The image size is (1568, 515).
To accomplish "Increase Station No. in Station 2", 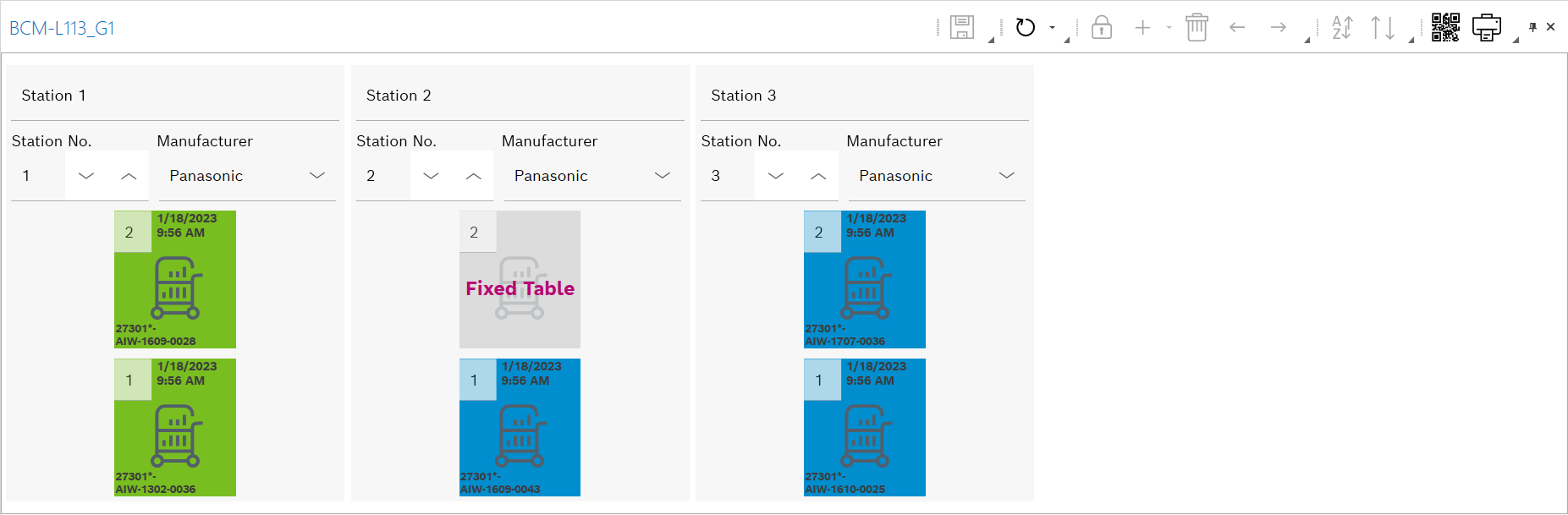I will 474,176.
